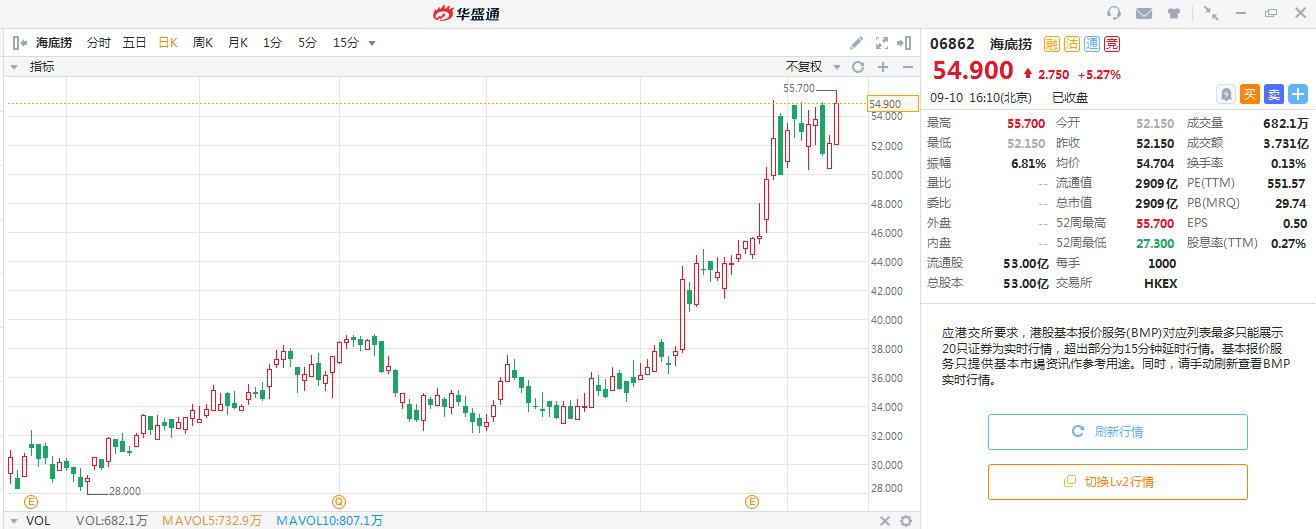
Task: Select the 日K daily candlestick tab
Action: tap(168, 43)
